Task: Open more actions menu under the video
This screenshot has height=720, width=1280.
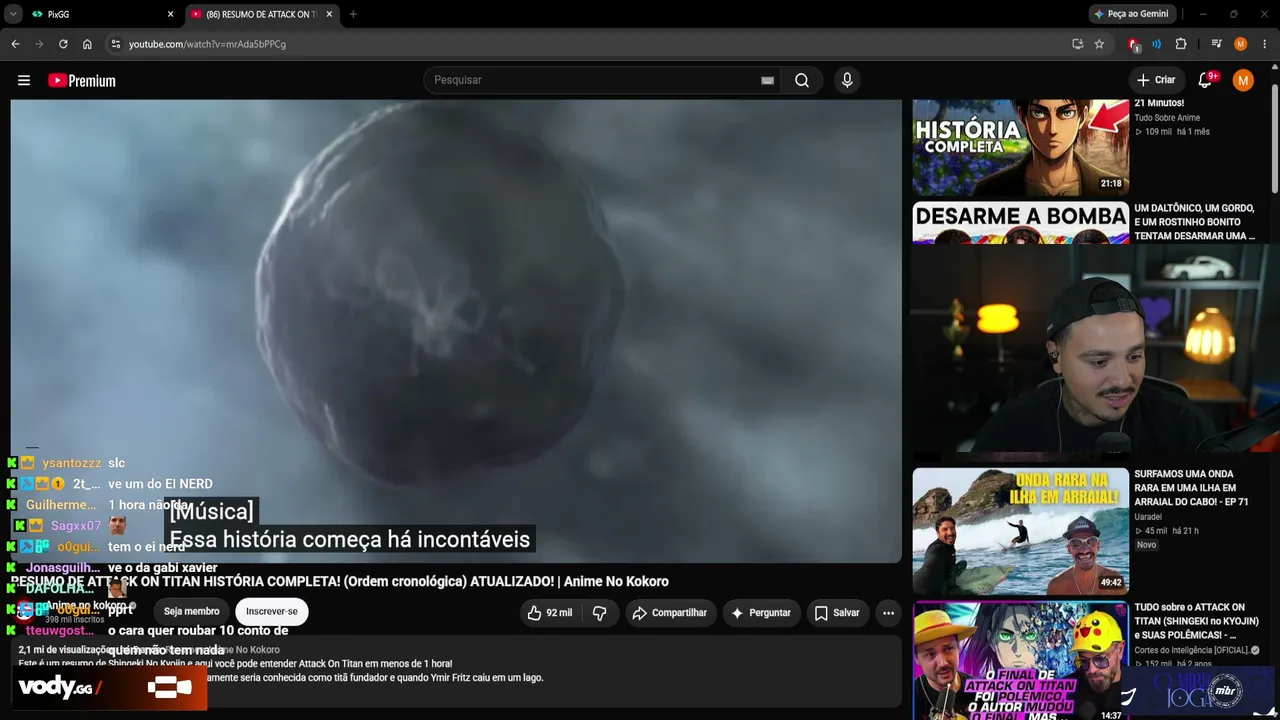Action: pos(888,613)
